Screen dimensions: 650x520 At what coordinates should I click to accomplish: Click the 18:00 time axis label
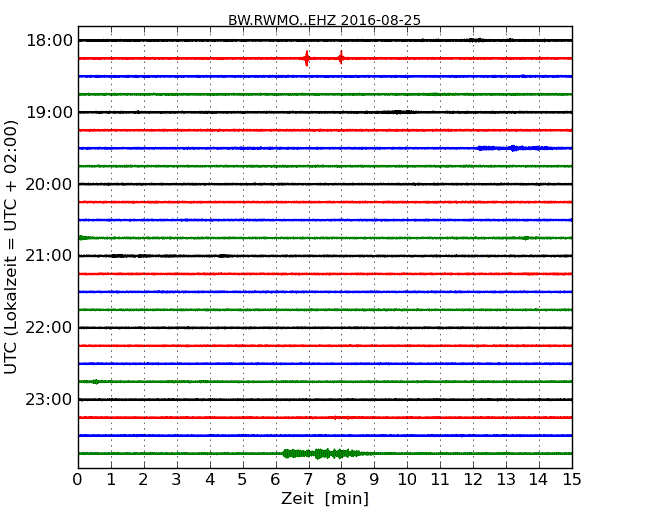click(x=49, y=41)
